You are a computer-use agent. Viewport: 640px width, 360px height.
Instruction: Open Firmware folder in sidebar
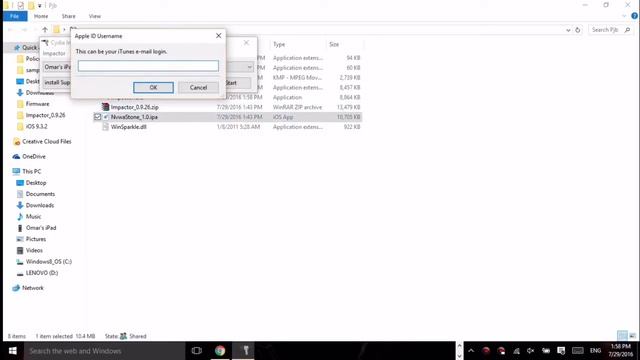pyautogui.click(x=38, y=104)
